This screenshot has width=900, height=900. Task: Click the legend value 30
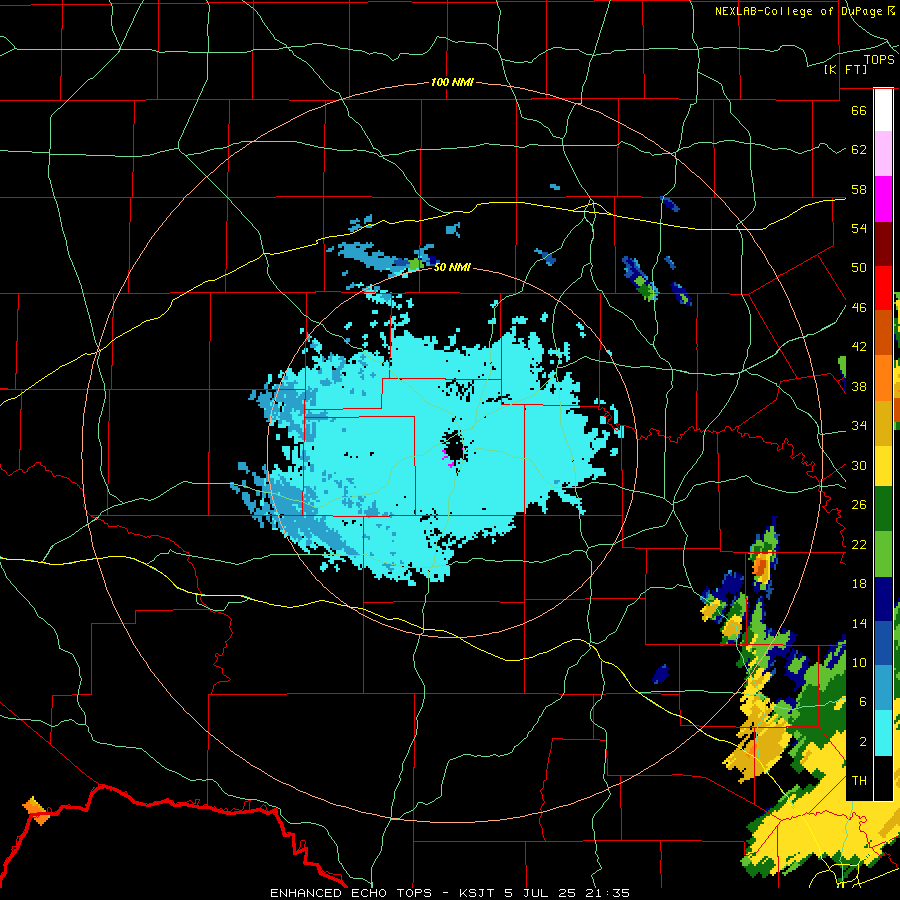pyautogui.click(x=859, y=465)
